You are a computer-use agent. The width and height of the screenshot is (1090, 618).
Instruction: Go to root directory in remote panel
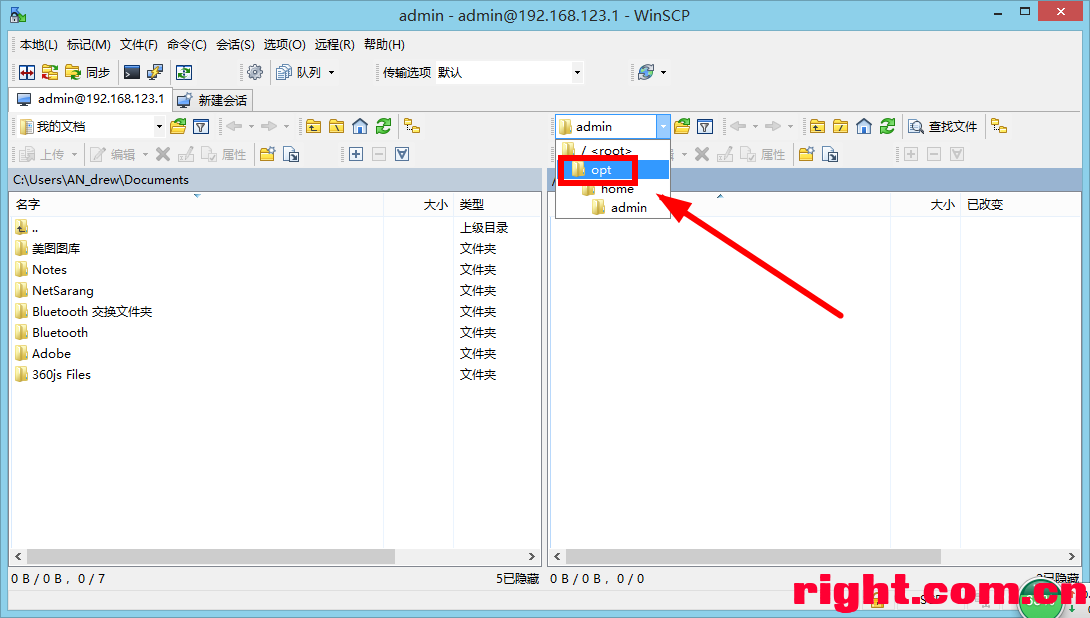[x=840, y=127]
